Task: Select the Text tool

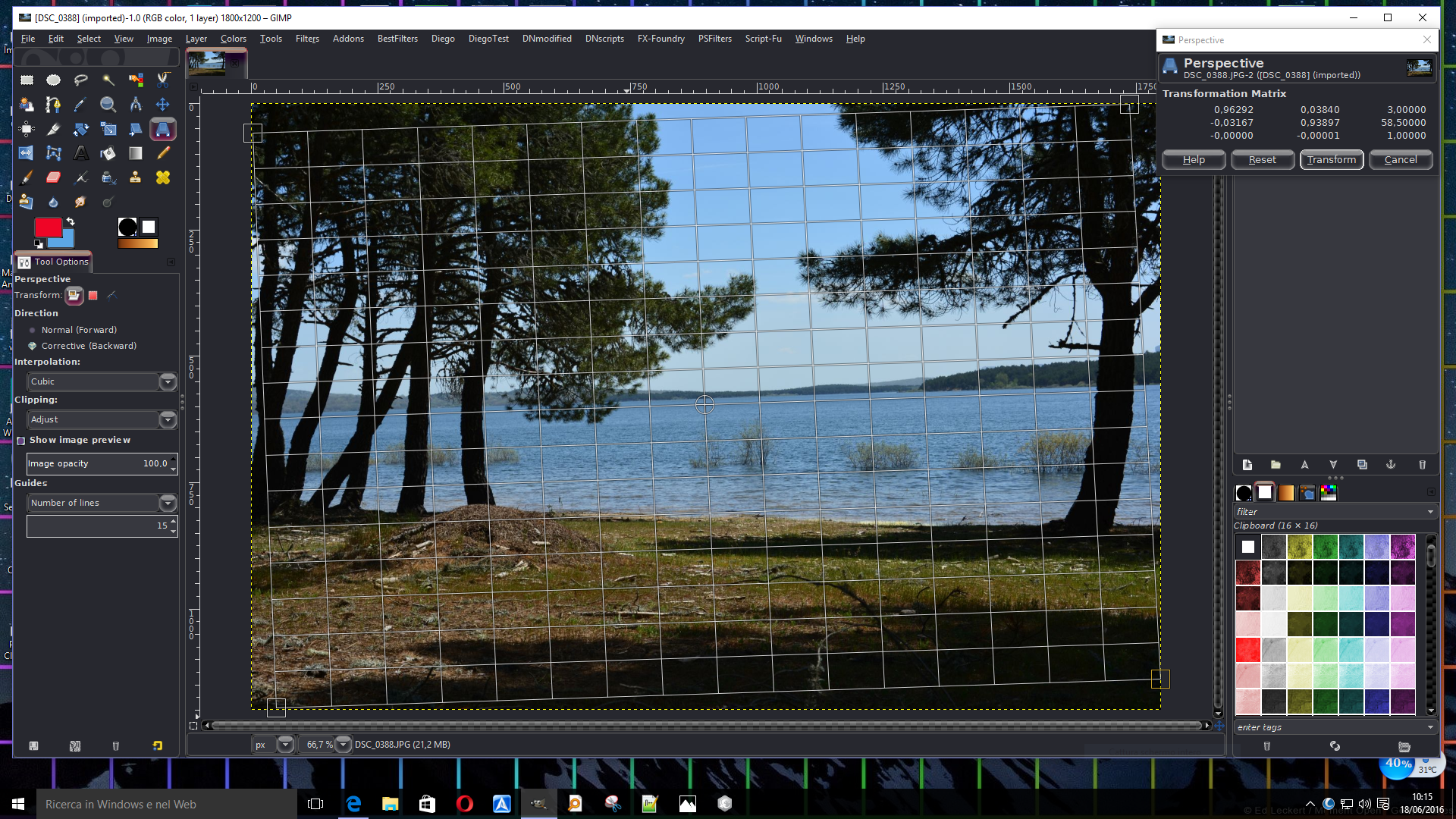Action: point(81,153)
